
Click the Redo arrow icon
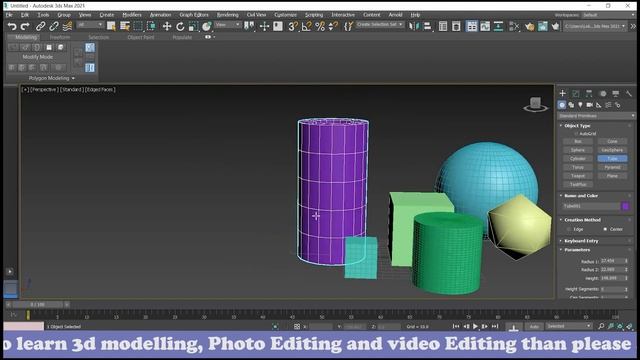tap(25, 27)
